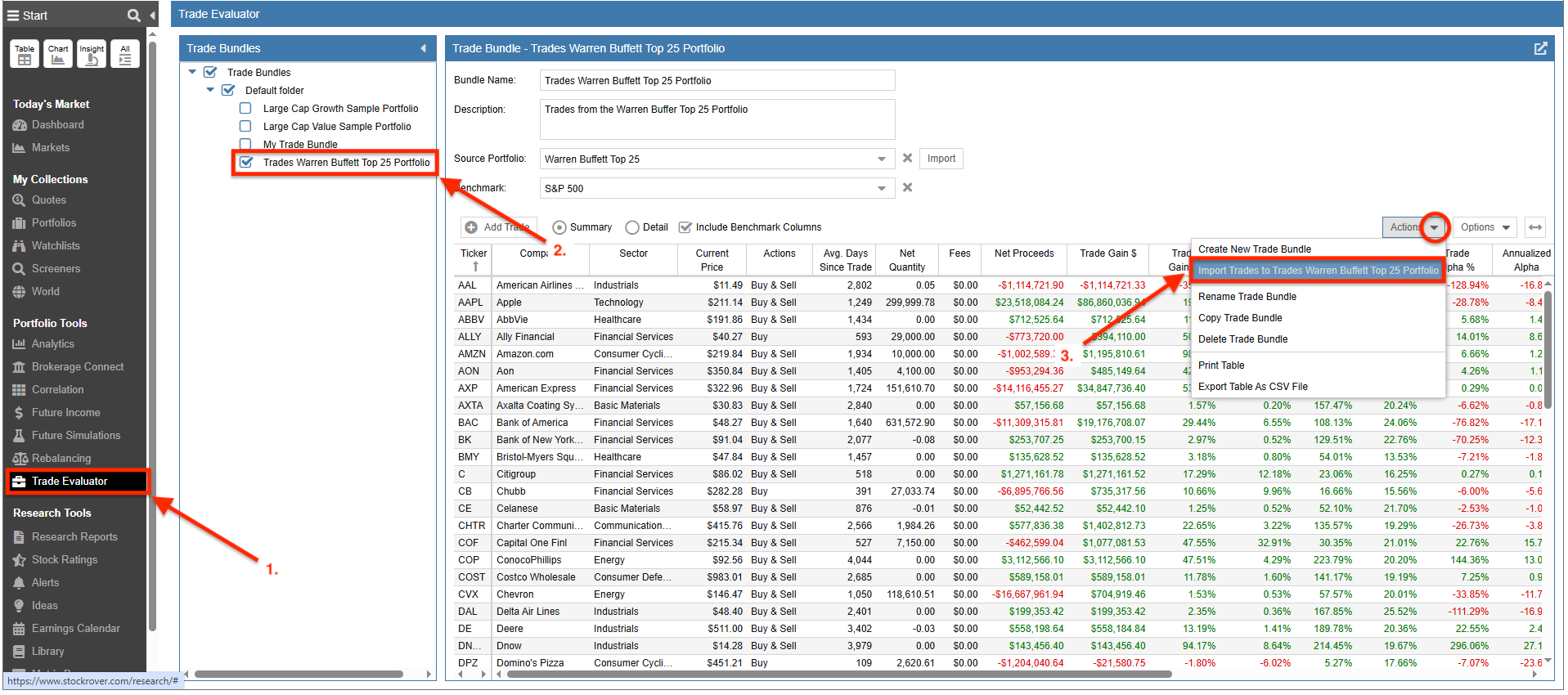Open the search magnifier in Start bar

click(x=133, y=15)
